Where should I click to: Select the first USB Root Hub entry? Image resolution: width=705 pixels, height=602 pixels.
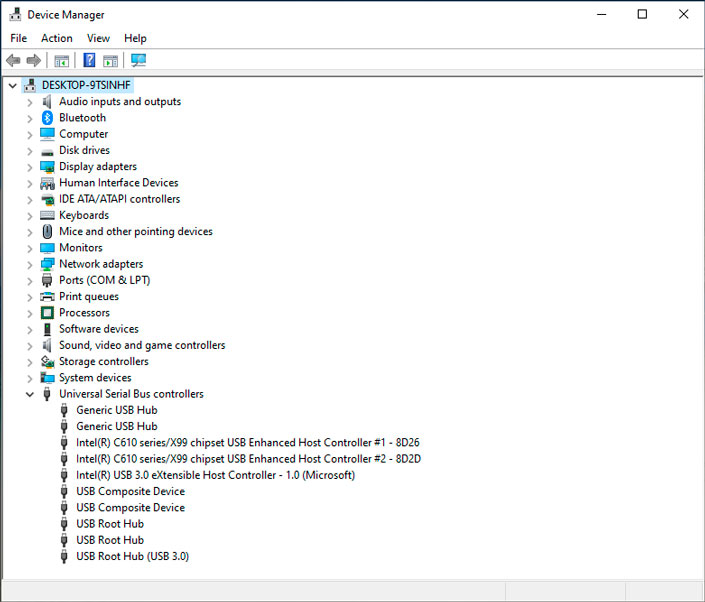coord(110,524)
